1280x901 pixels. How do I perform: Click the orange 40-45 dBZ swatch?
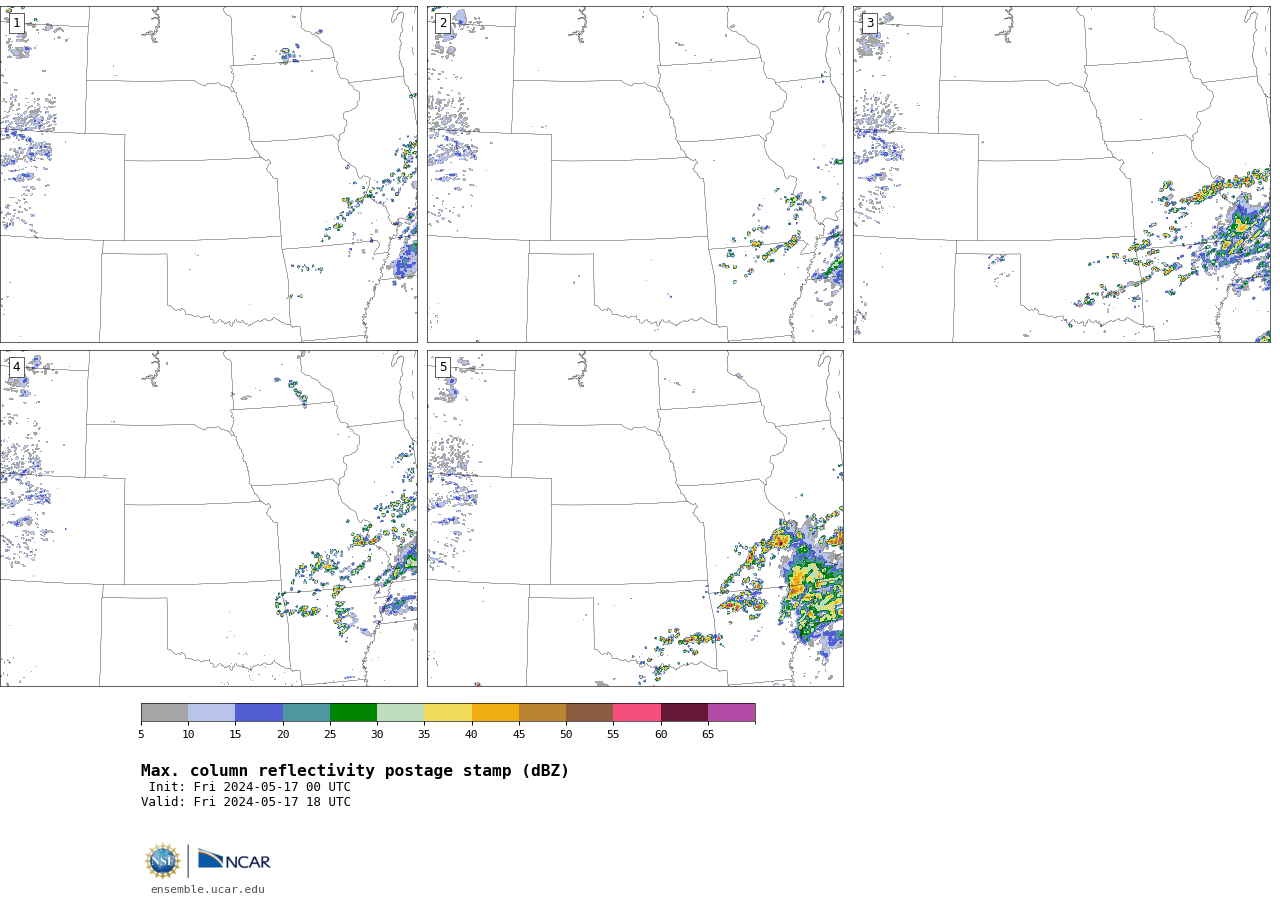(x=495, y=713)
